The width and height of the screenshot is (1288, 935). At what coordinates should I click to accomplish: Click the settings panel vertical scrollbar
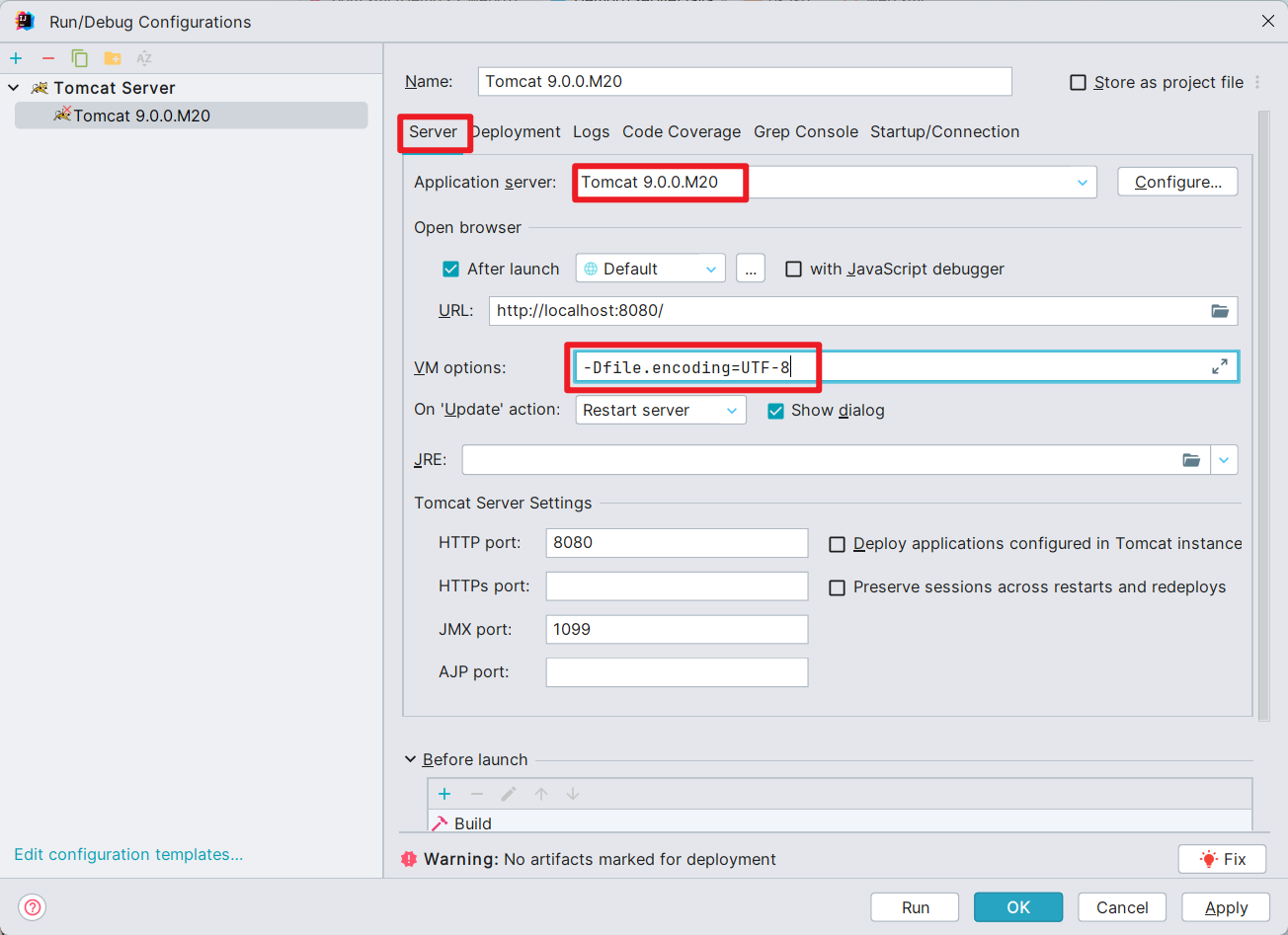coord(1262,415)
